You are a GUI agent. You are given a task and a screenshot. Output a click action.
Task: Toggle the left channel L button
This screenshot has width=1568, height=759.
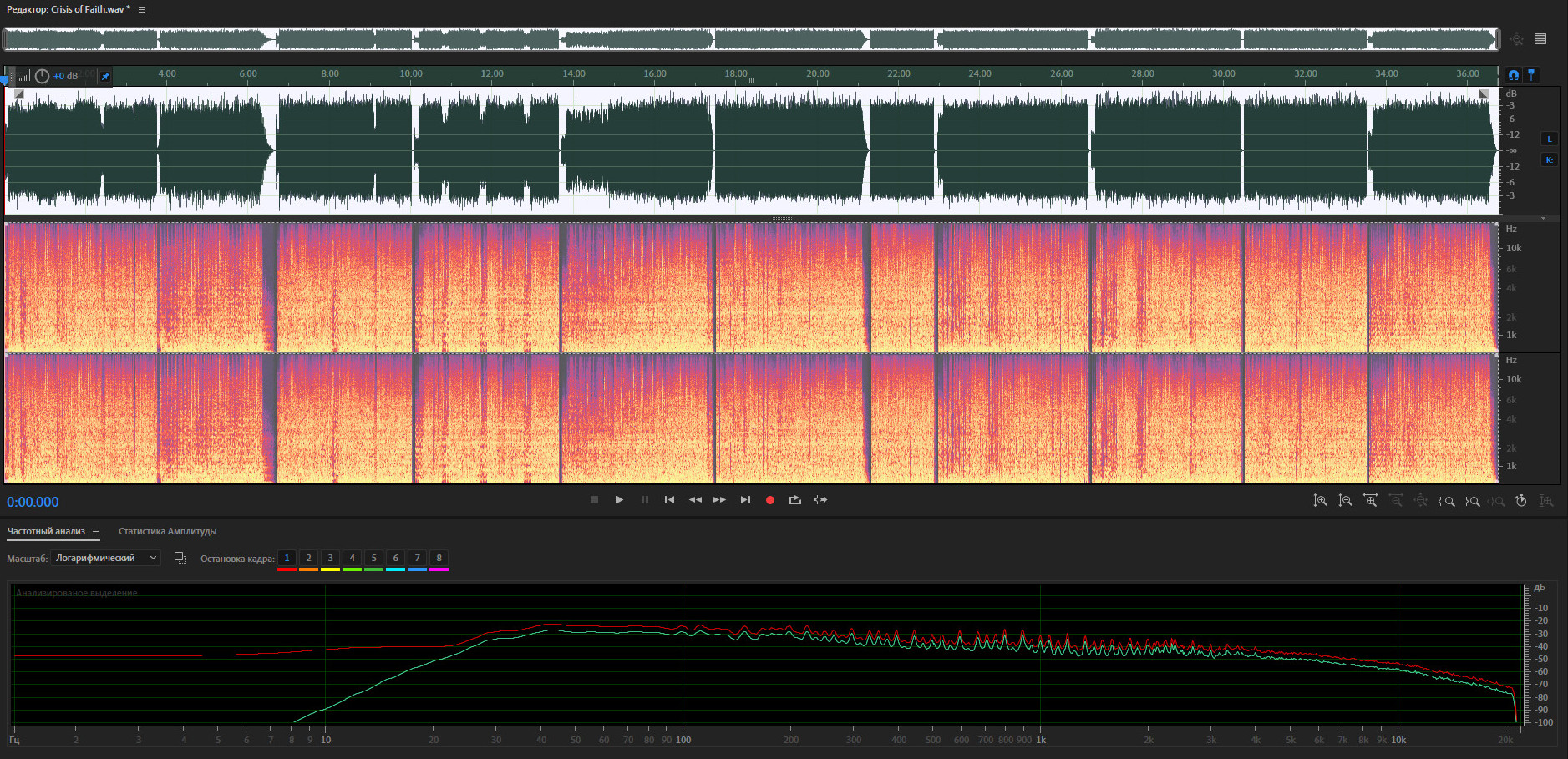coord(1550,139)
